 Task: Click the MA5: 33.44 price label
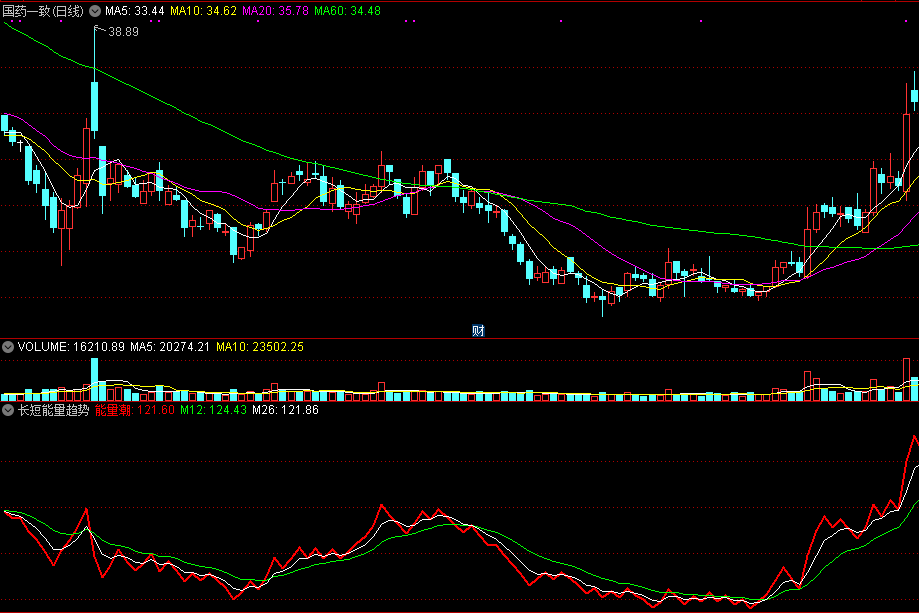(135, 11)
